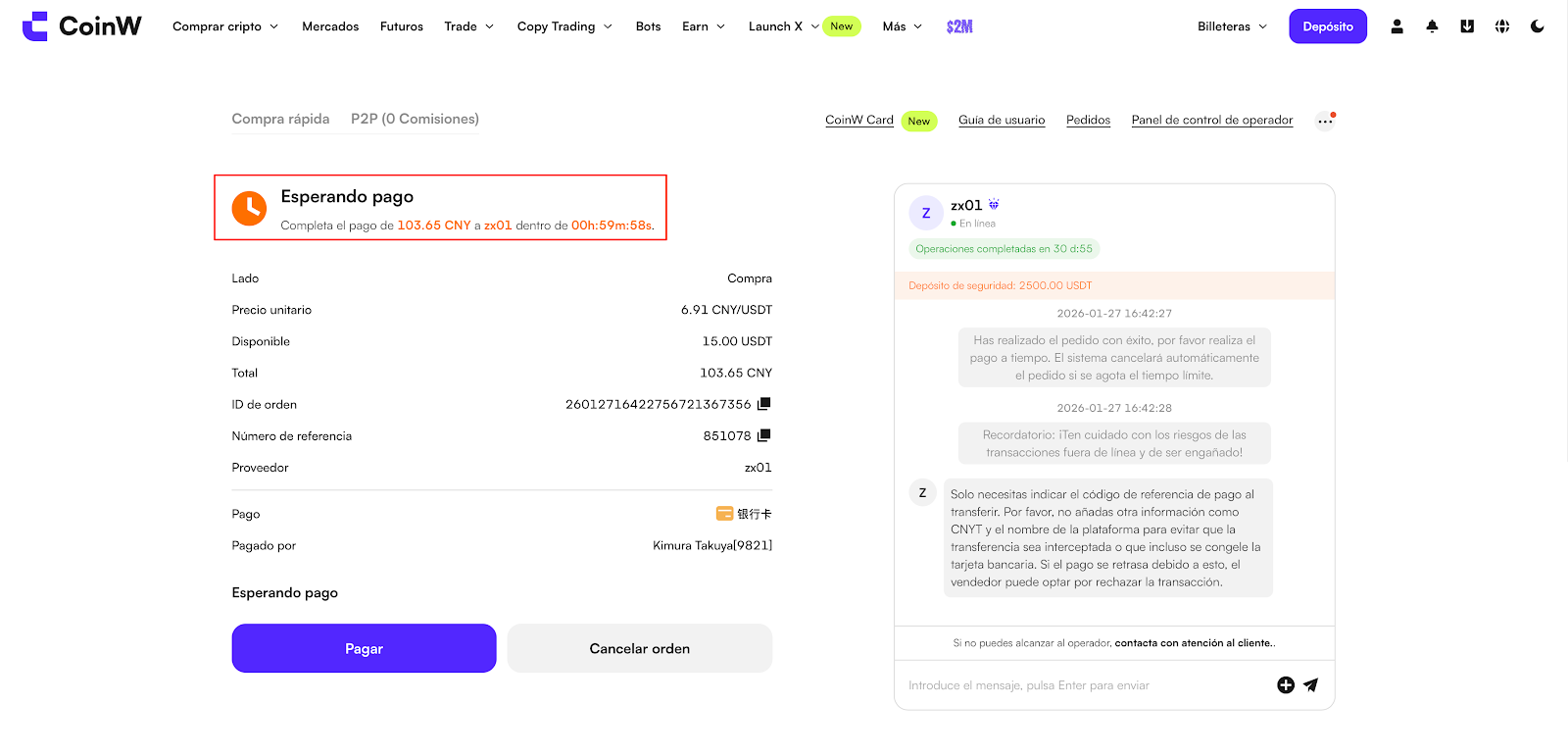Expand the Comprar cripto dropdown
The height and width of the screenshot is (756, 1568).
click(225, 26)
